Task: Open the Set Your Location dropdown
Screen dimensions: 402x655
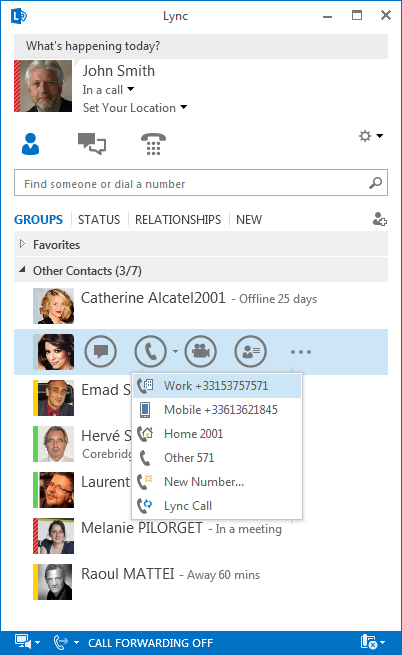Action: [135, 108]
